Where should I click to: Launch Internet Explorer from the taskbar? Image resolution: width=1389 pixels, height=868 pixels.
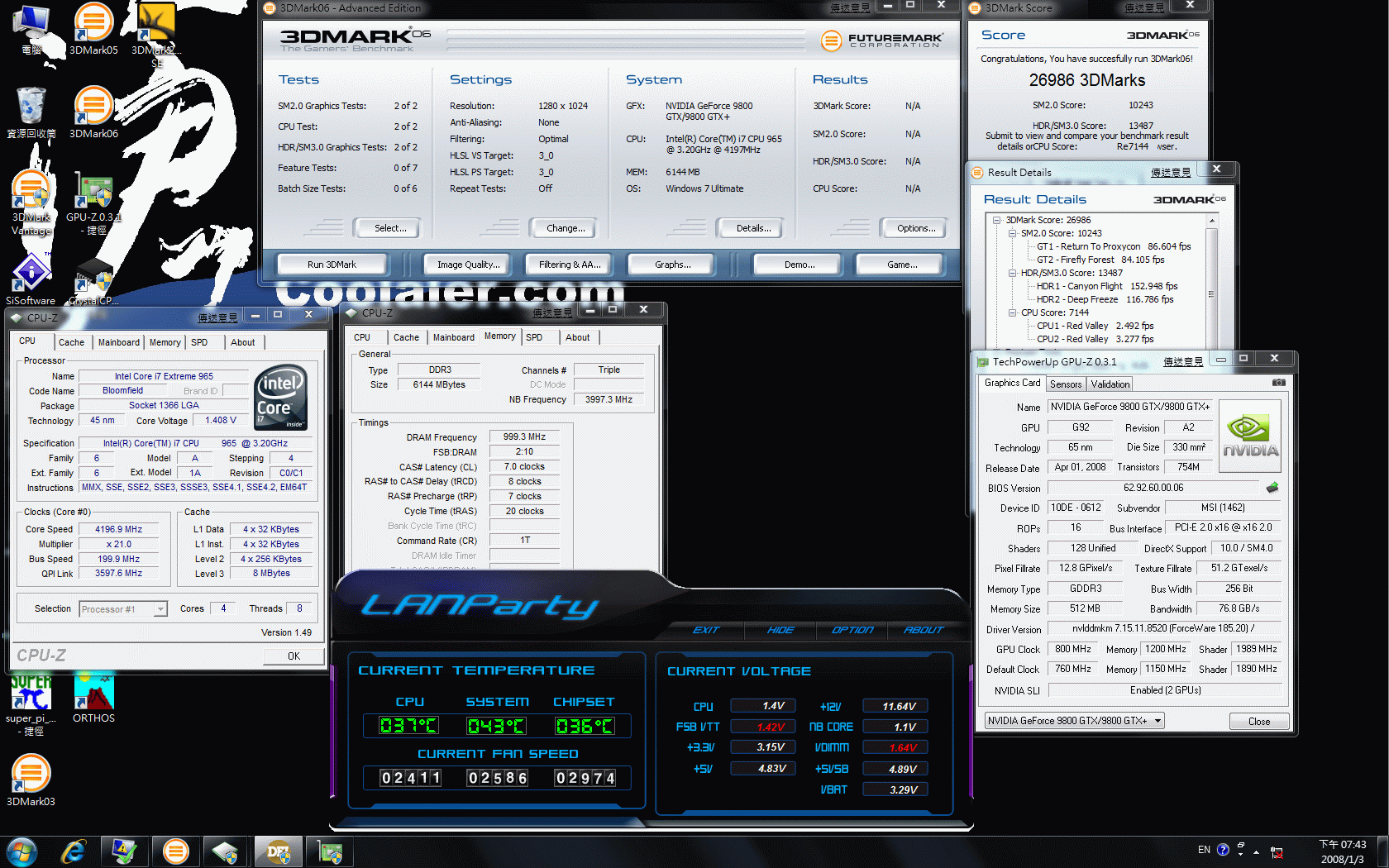[x=74, y=851]
